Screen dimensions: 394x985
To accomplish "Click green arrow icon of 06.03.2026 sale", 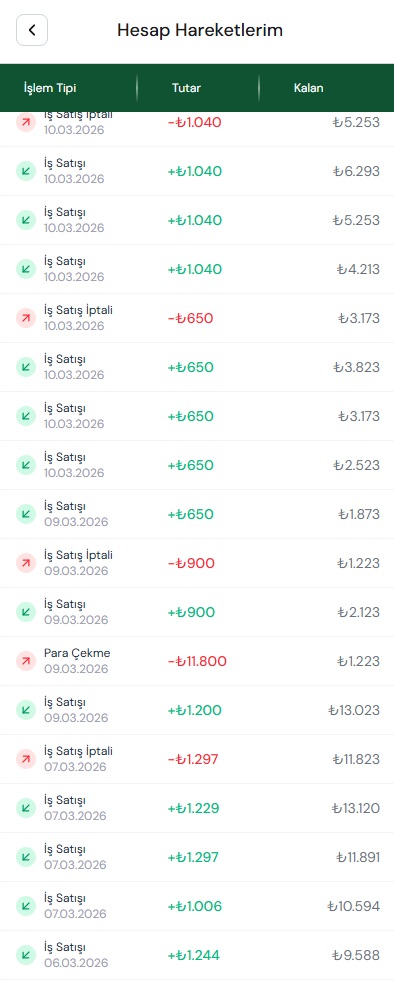I will pyautogui.click(x=26, y=955).
